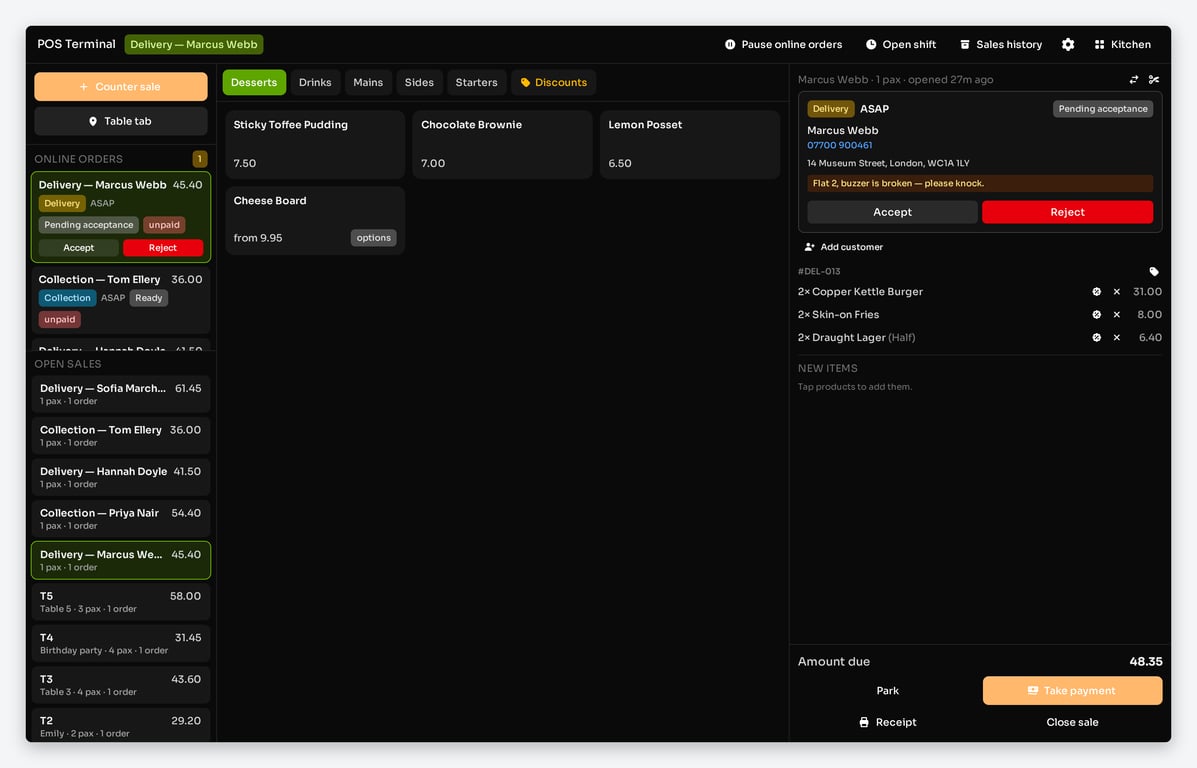Click the Ready status on Tom Ellery order

coord(149,298)
